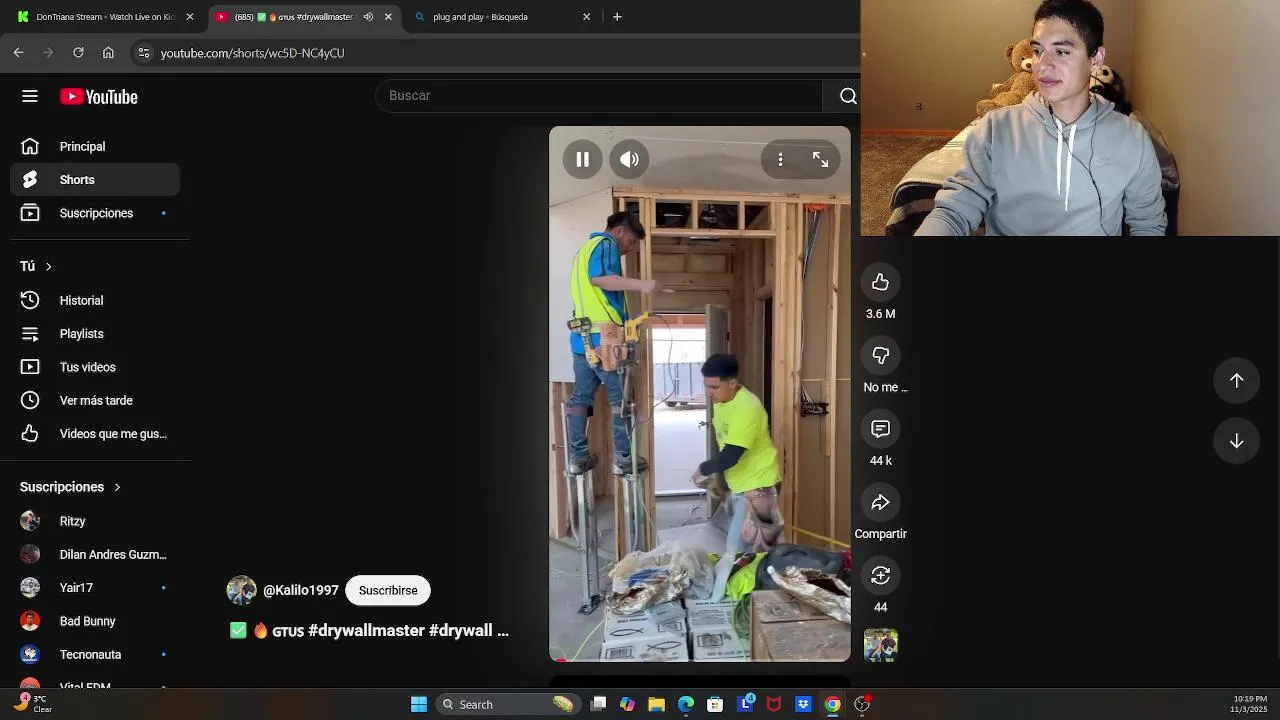The image size is (1280, 720).
Task: Close the DonTriana Stream tab
Action: 190,17
